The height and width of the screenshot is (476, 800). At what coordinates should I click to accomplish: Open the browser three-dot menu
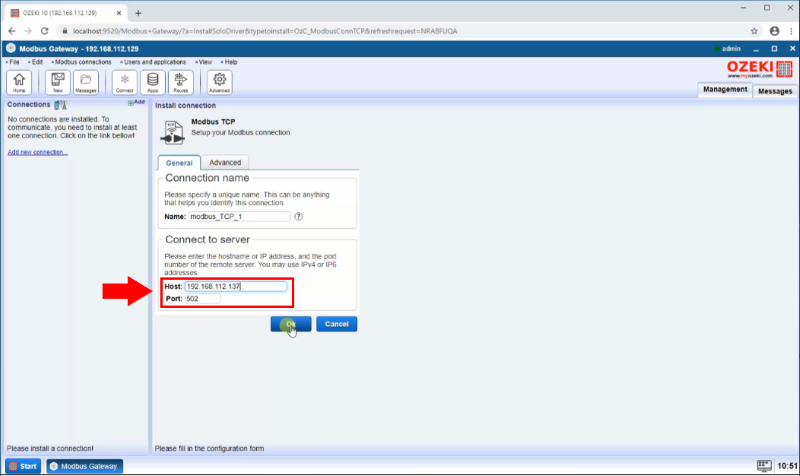point(791,31)
